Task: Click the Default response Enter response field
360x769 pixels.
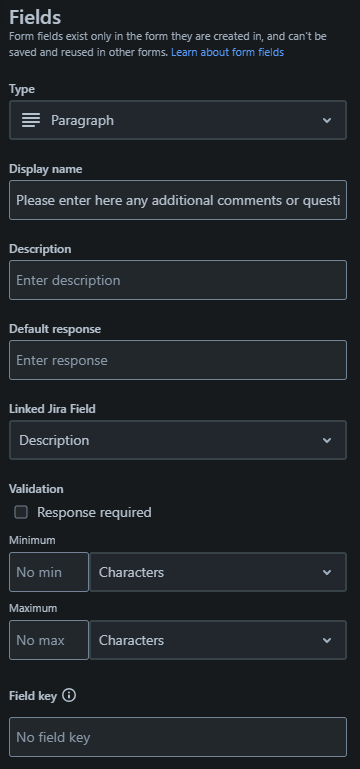Action: tap(178, 360)
